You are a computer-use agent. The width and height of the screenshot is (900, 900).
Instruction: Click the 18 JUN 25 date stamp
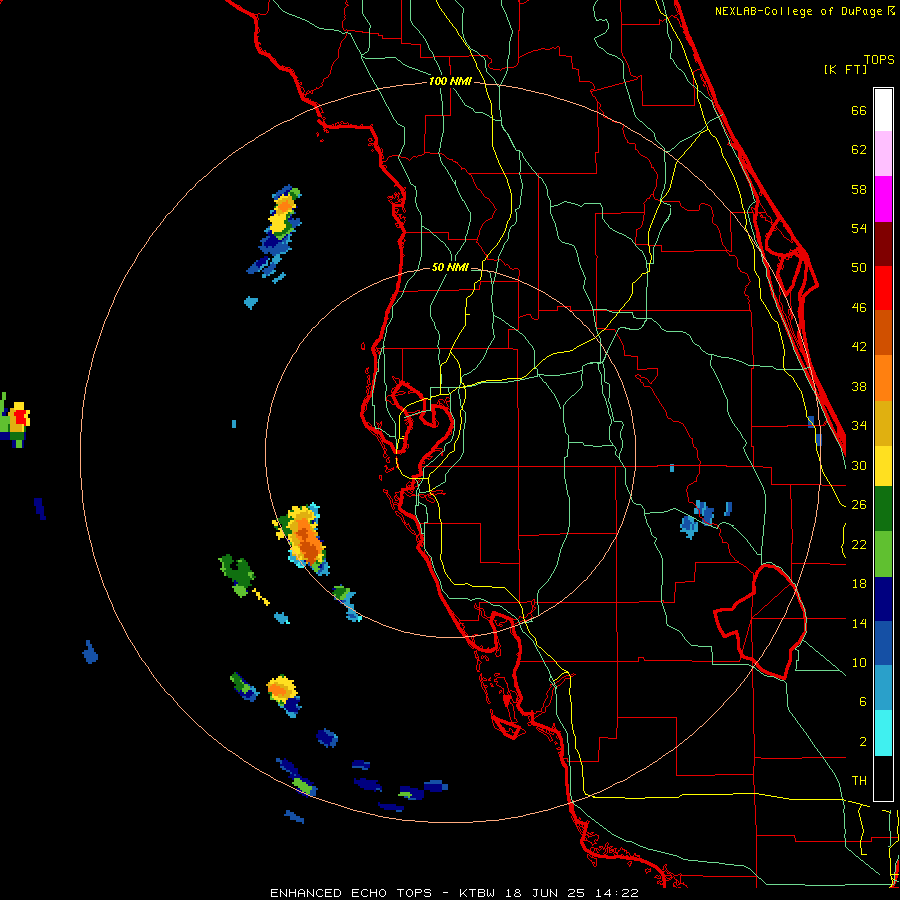click(546, 893)
